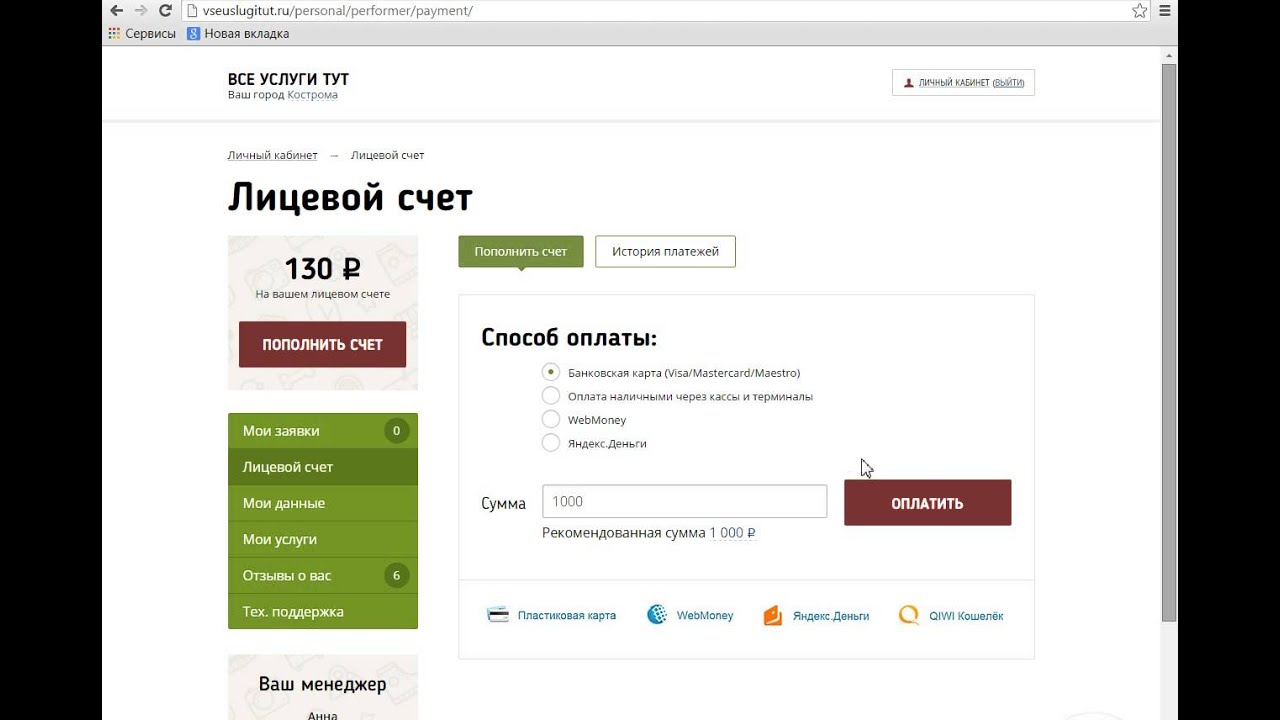Click the 130 ₽ balance amount
Image resolution: width=1280 pixels, height=720 pixels.
click(322, 269)
